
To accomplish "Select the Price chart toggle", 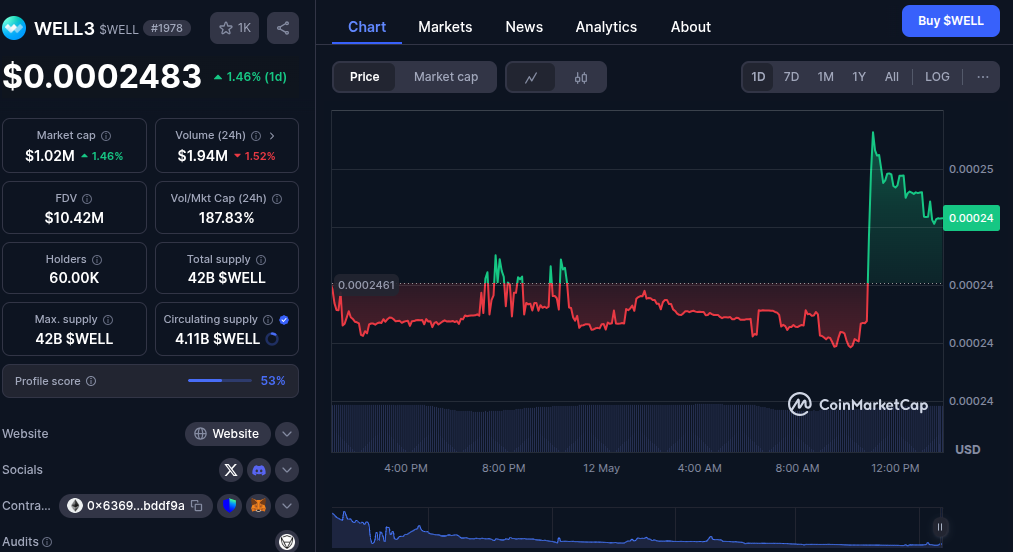I will (364, 77).
